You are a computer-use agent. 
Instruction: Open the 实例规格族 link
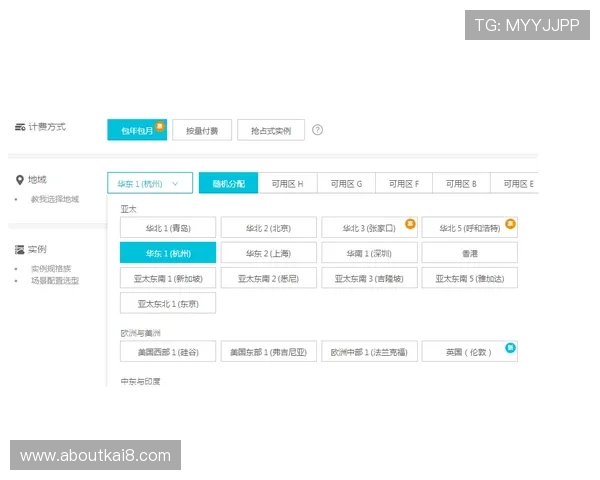51,268
